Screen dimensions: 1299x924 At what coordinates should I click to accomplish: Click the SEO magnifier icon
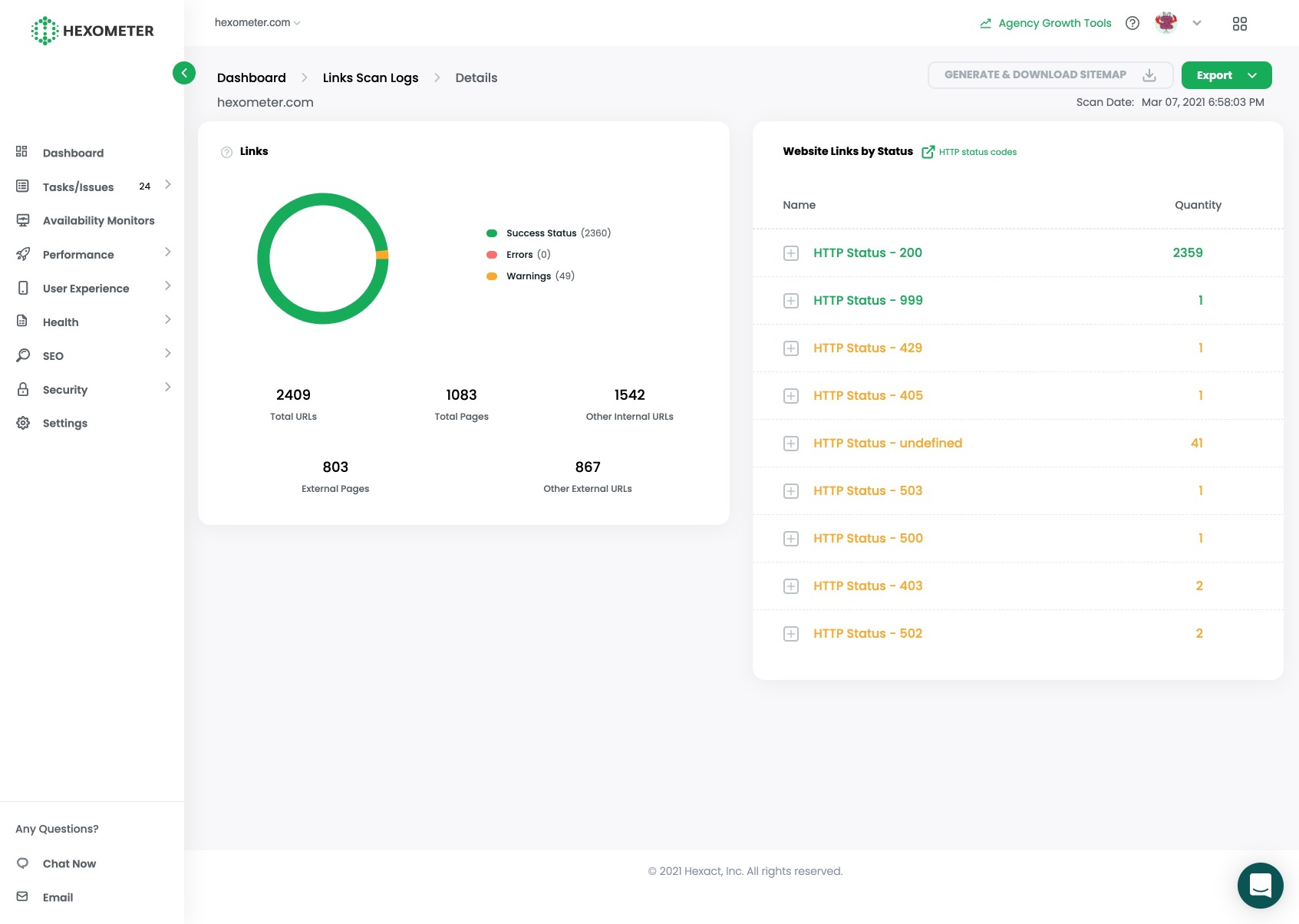pos(23,355)
